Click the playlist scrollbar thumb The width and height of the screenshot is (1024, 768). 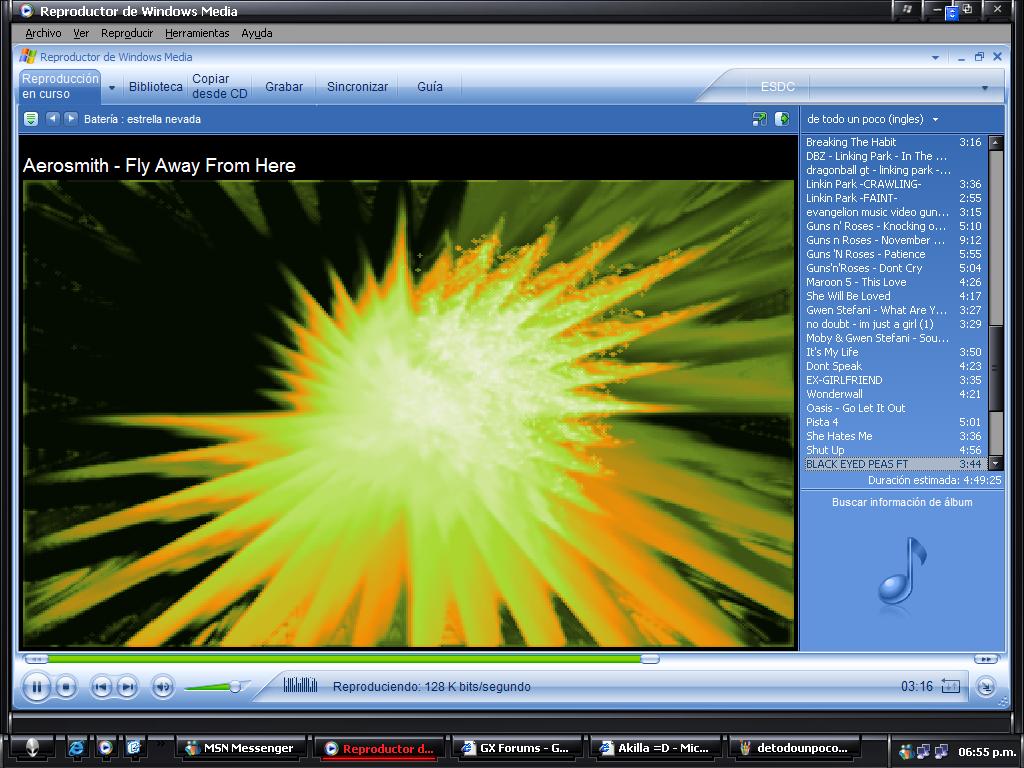tap(995, 368)
